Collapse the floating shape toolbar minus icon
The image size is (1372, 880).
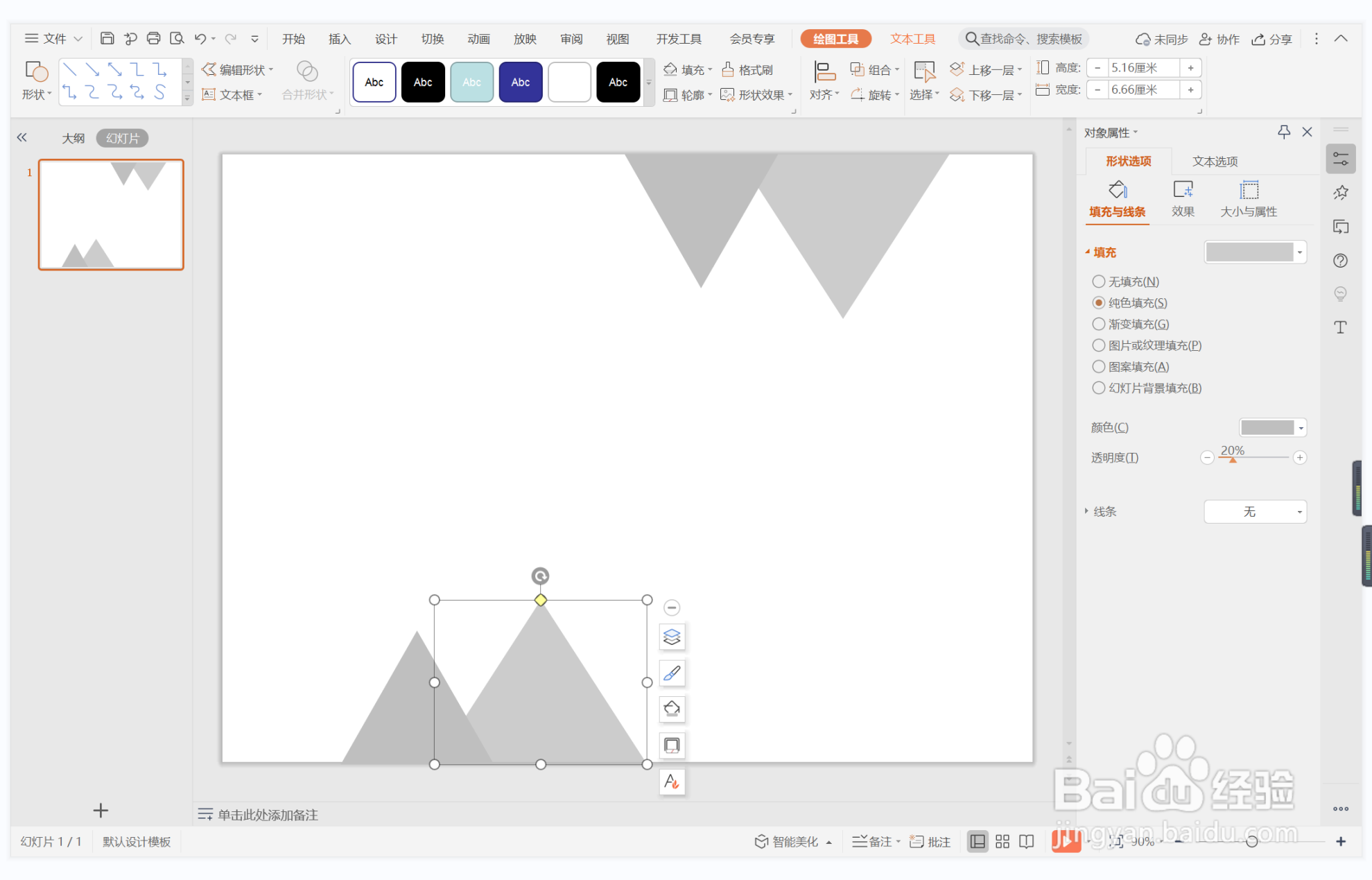point(672,607)
